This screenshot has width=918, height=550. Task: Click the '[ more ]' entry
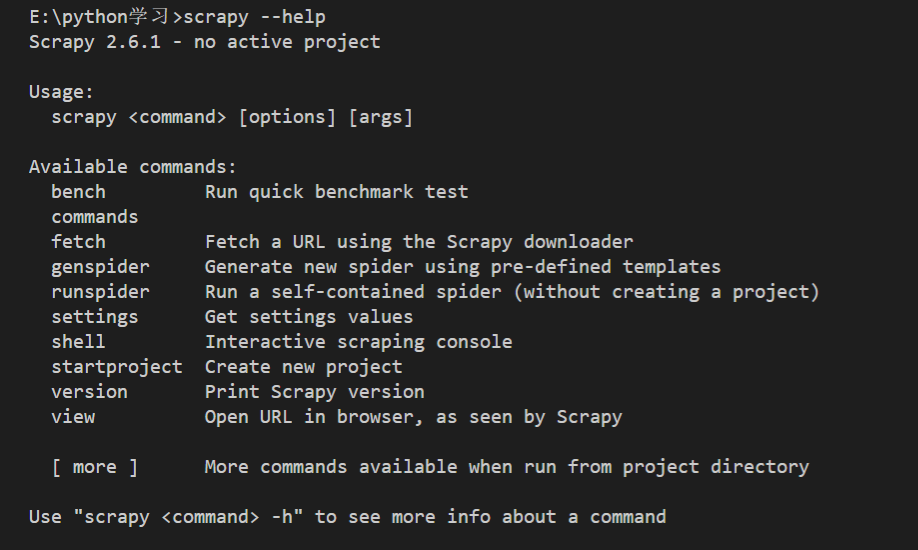click(x=95, y=467)
